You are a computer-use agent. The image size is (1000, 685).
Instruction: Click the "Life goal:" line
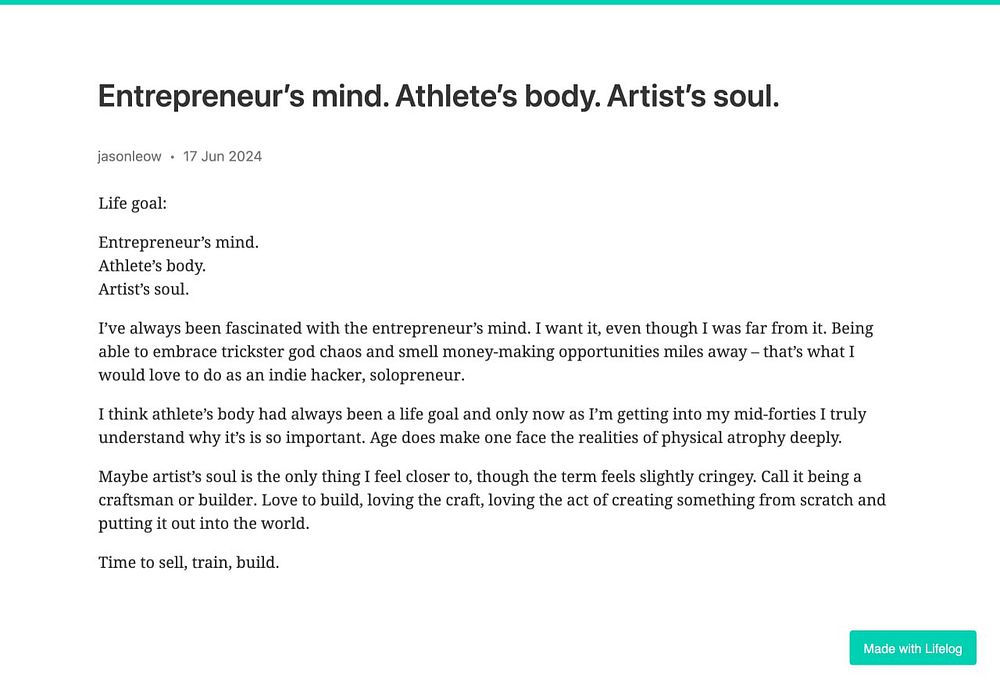(132, 203)
